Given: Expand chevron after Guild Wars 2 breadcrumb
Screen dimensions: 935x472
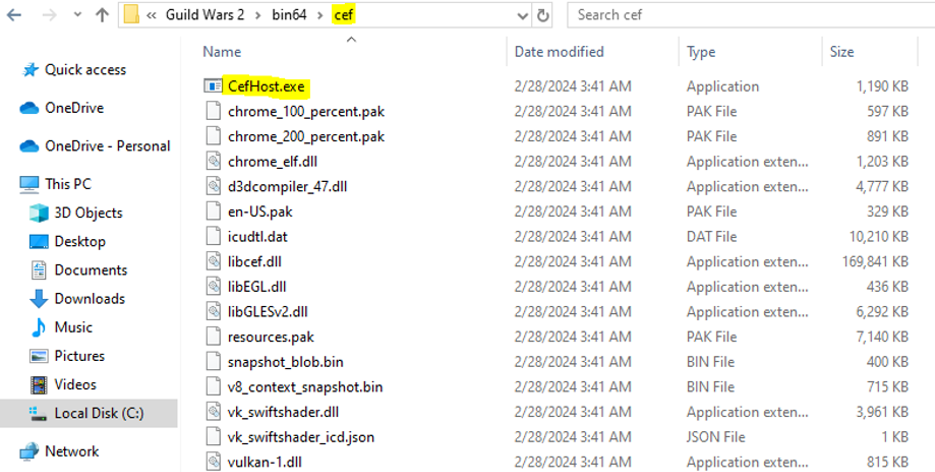Looking at the screenshot, I should (x=258, y=15).
